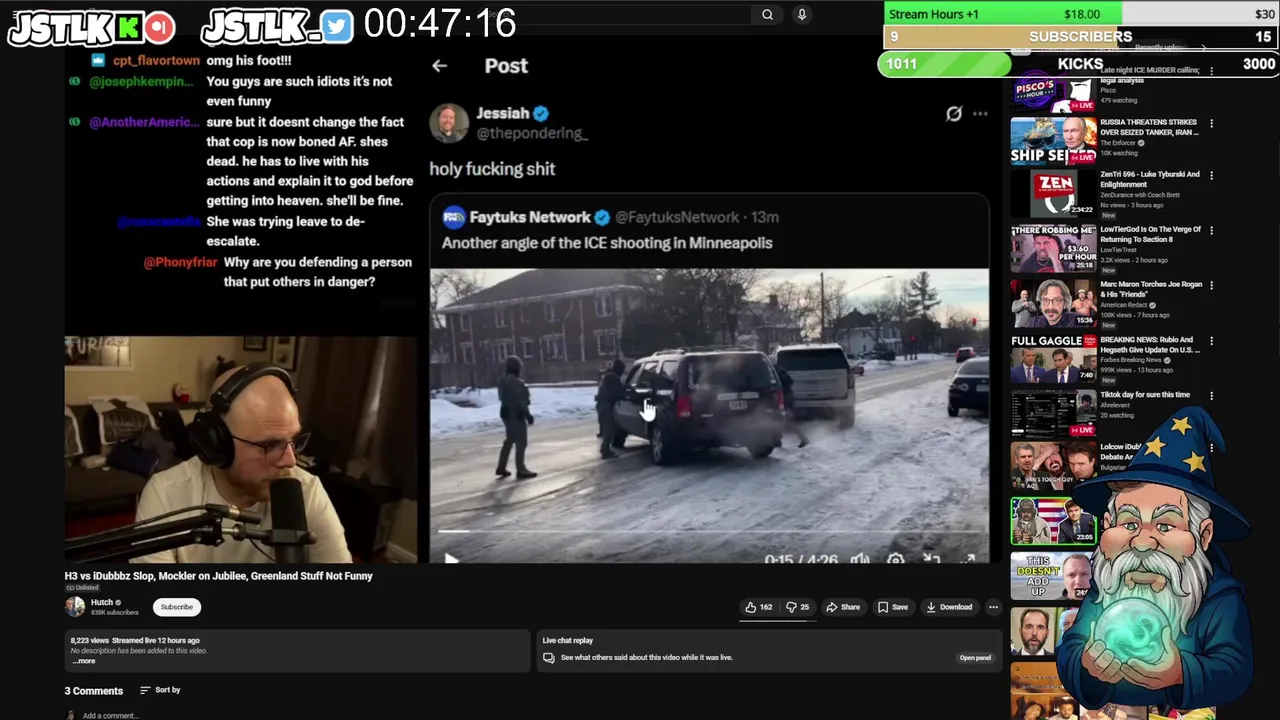The width and height of the screenshot is (1280, 720).
Task: Click the Hutch channel name
Action: point(102,602)
